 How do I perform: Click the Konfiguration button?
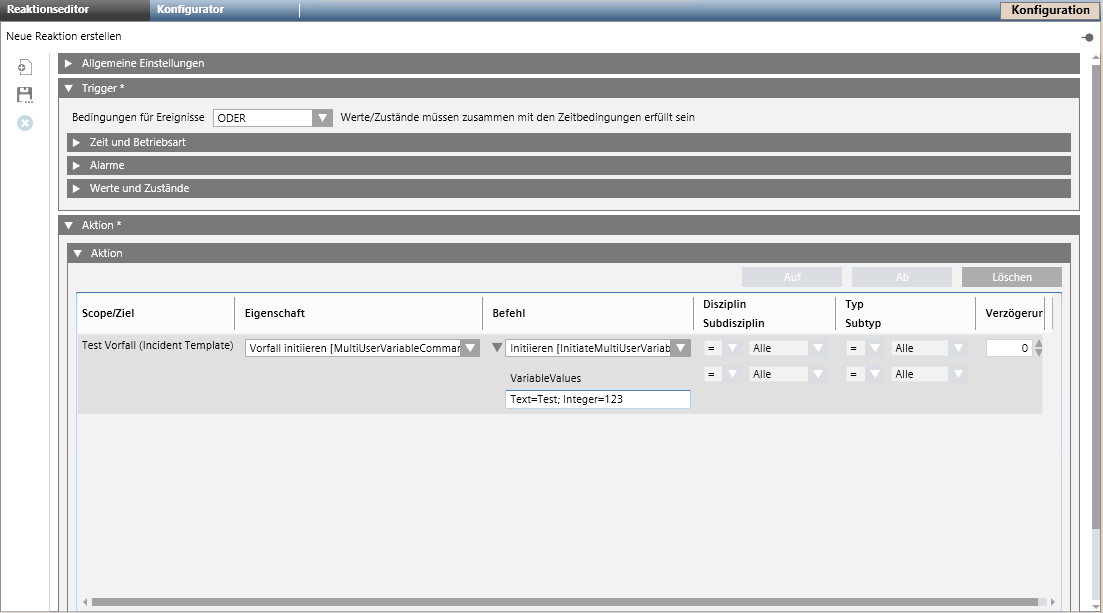pos(1050,10)
